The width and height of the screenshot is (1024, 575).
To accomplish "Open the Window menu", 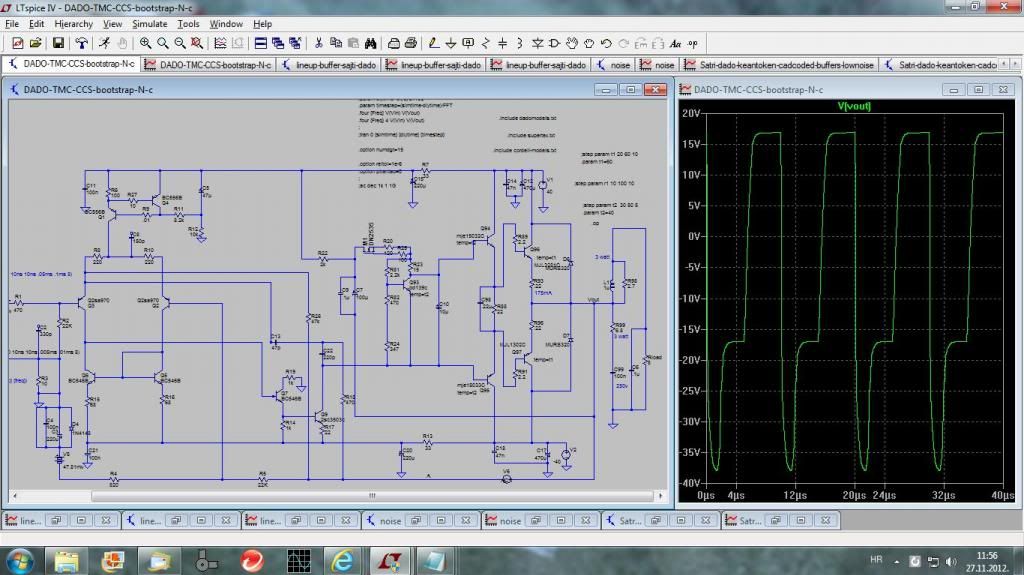I will point(226,24).
